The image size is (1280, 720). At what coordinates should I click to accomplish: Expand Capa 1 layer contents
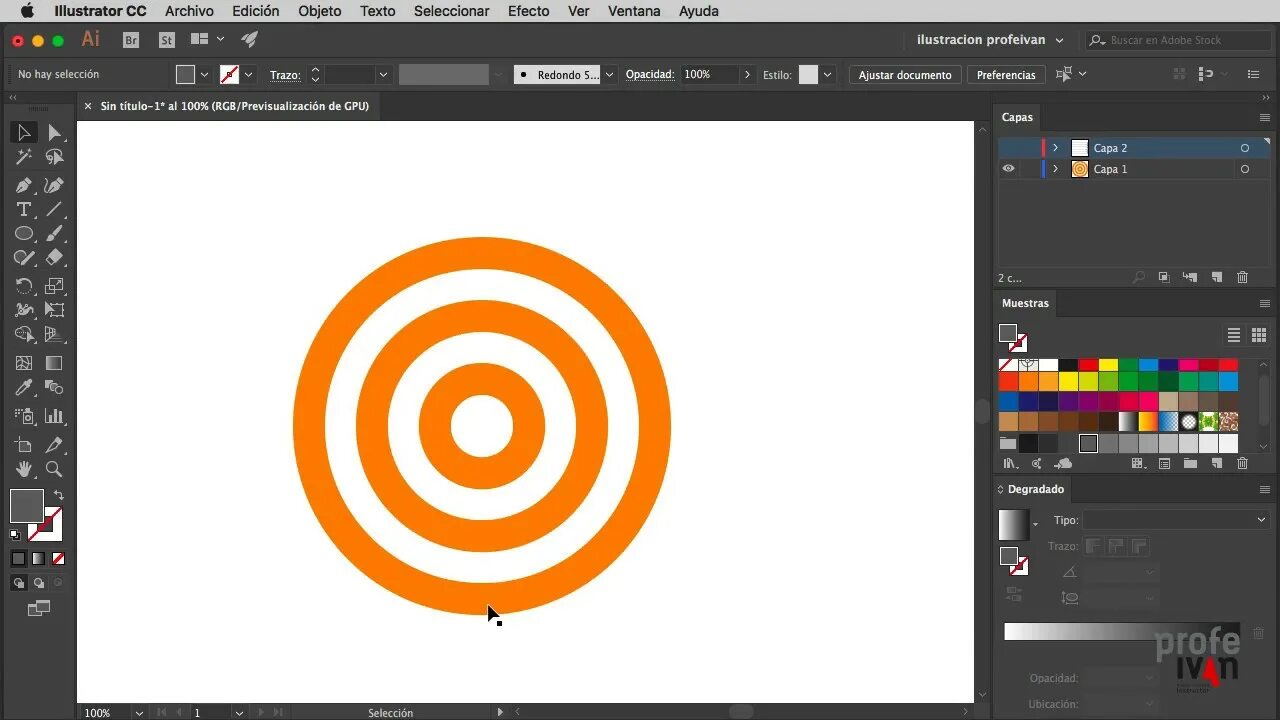pyautogui.click(x=1055, y=169)
